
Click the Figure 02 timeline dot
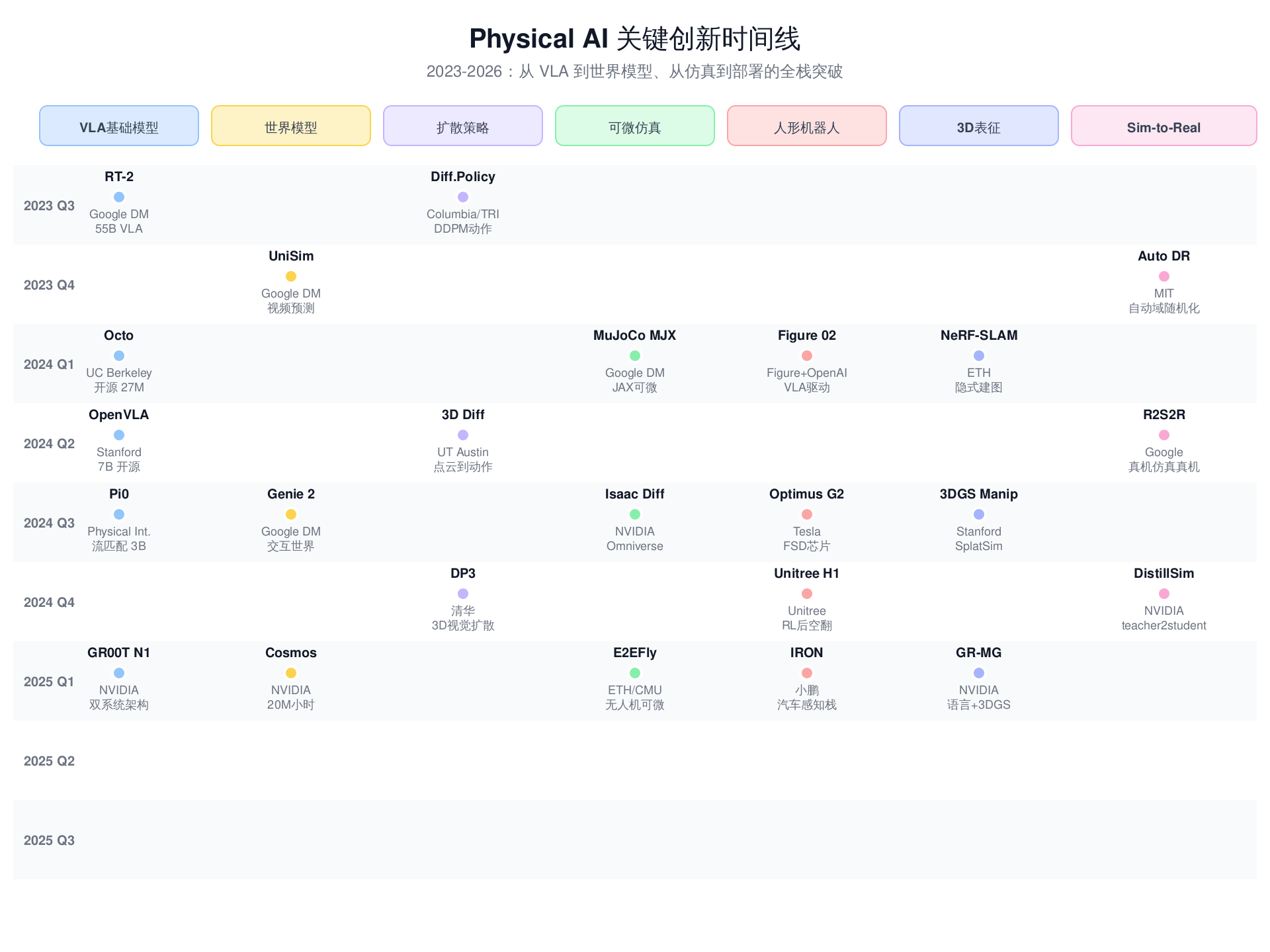tap(807, 356)
